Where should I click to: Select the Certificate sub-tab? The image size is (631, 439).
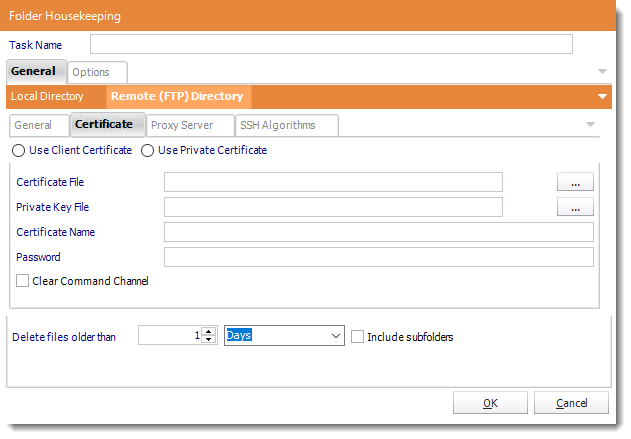(x=108, y=125)
